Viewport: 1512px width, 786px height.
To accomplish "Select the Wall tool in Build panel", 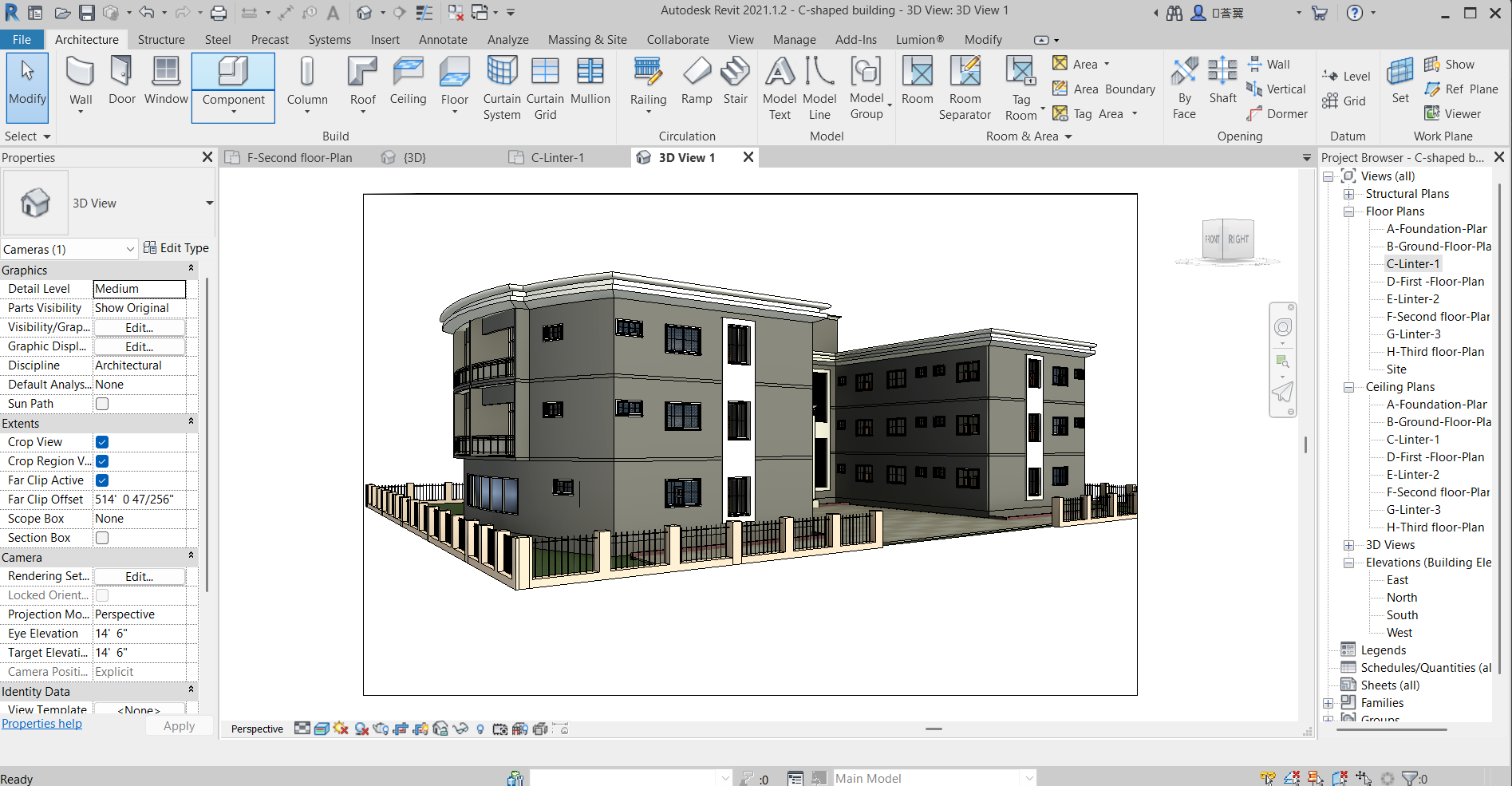I will [x=81, y=86].
